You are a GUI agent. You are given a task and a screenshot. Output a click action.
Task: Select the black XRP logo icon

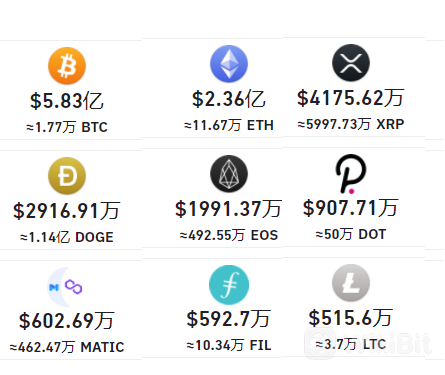pos(351,63)
